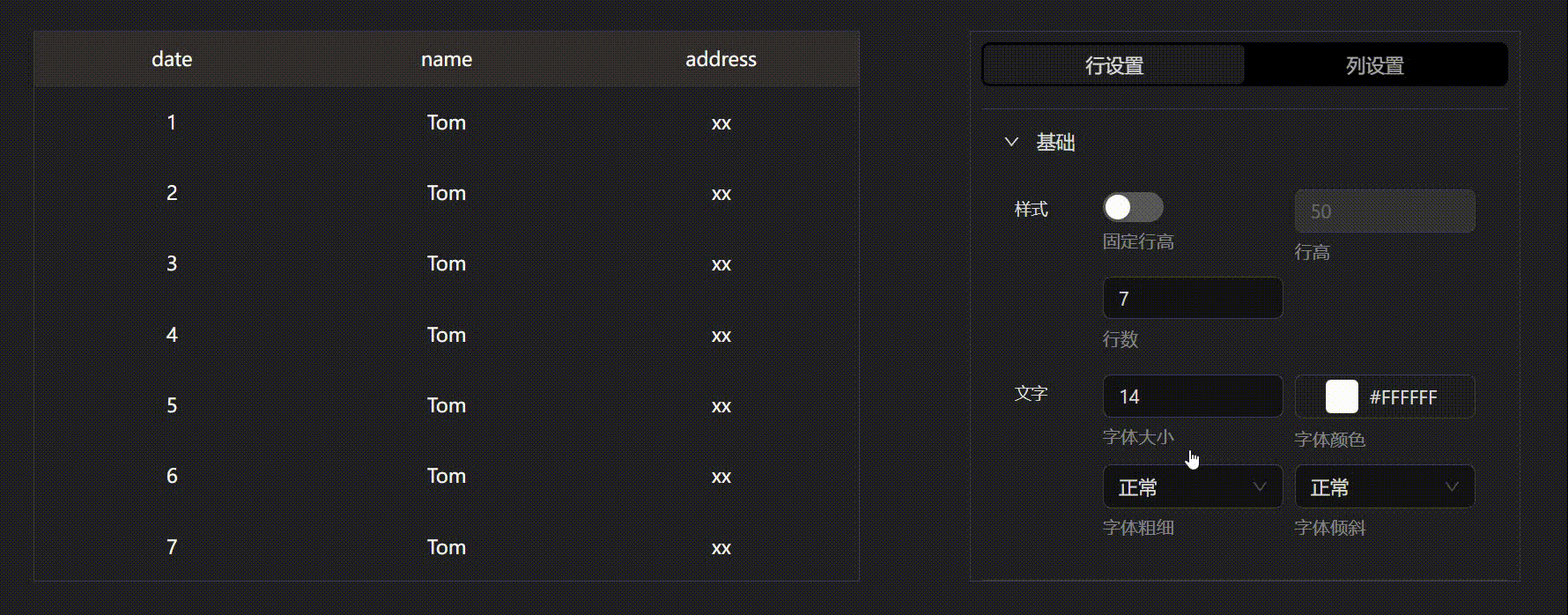Click the 基础 section title

click(x=1055, y=143)
